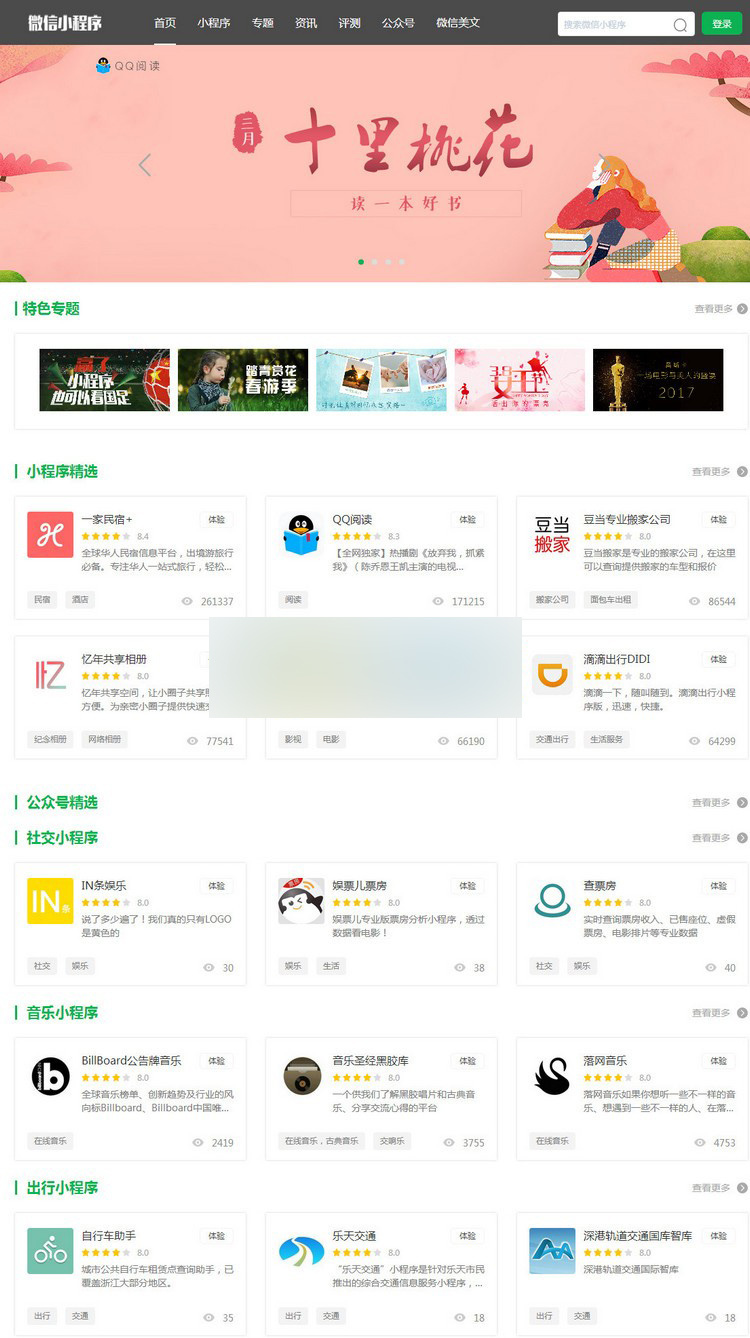Viewport: 750px width, 1338px height.
Task: Click 查看更多 link for 公众号精选
Action: tap(711, 803)
